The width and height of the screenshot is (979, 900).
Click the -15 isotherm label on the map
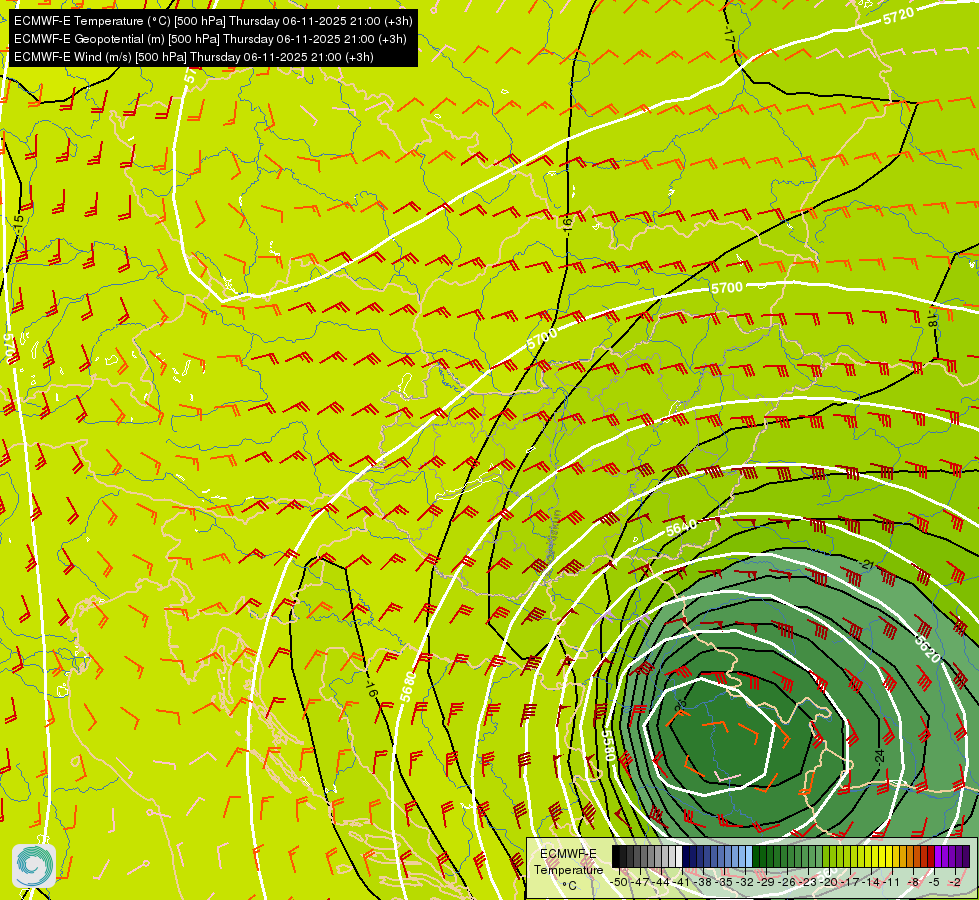19,224
